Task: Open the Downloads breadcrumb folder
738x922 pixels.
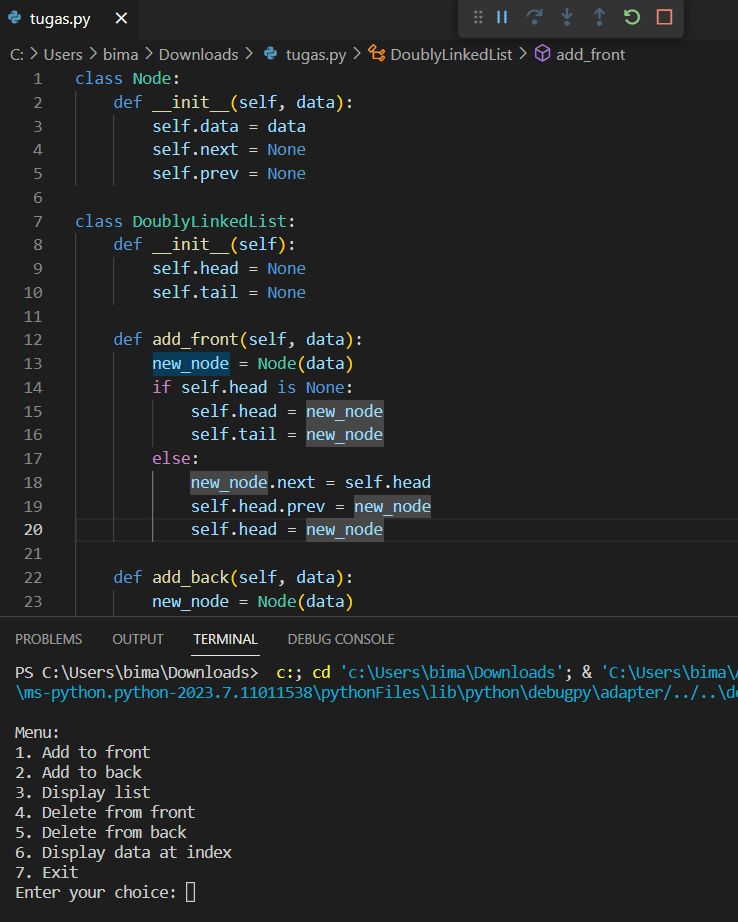Action: 199,55
